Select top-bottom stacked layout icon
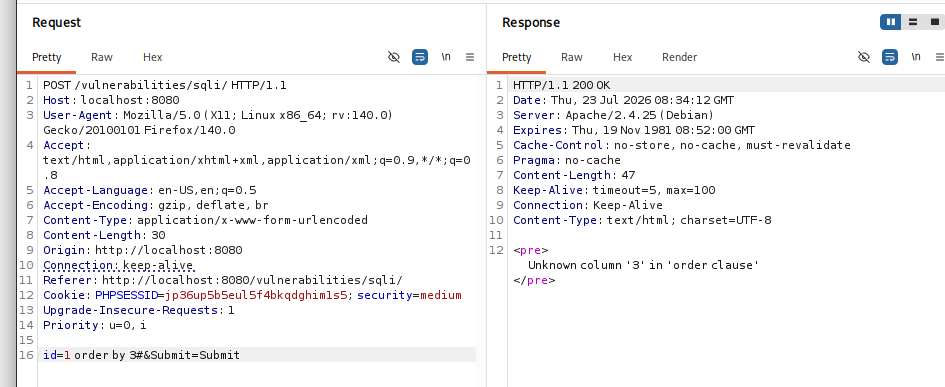The image size is (945, 387). point(912,22)
